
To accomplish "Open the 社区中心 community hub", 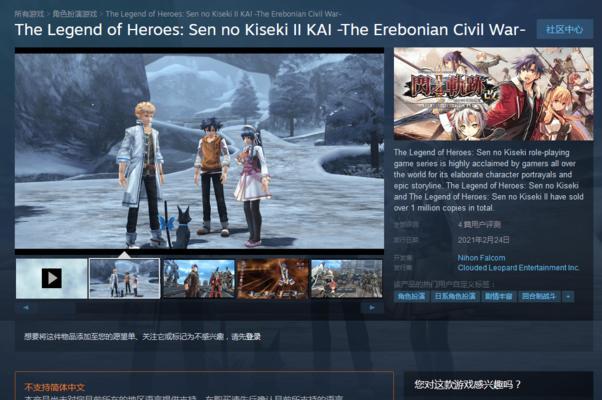I will [564, 30].
